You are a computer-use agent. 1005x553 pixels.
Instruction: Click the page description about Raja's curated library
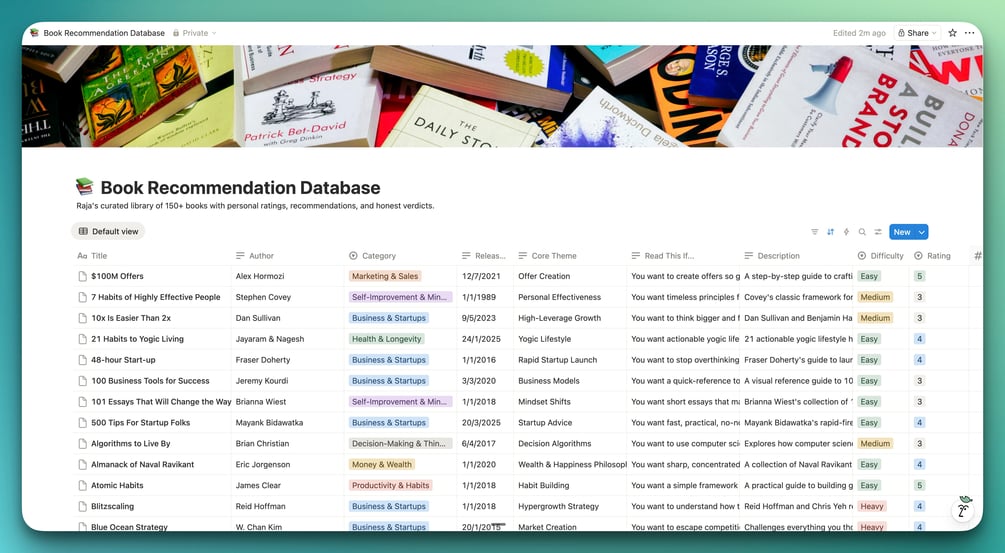pos(255,206)
